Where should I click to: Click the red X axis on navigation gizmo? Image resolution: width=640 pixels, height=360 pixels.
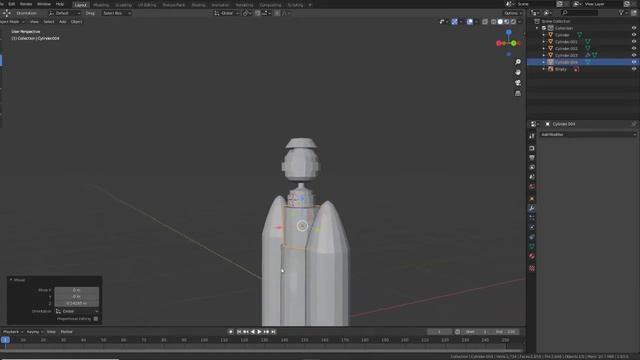pos(499,43)
